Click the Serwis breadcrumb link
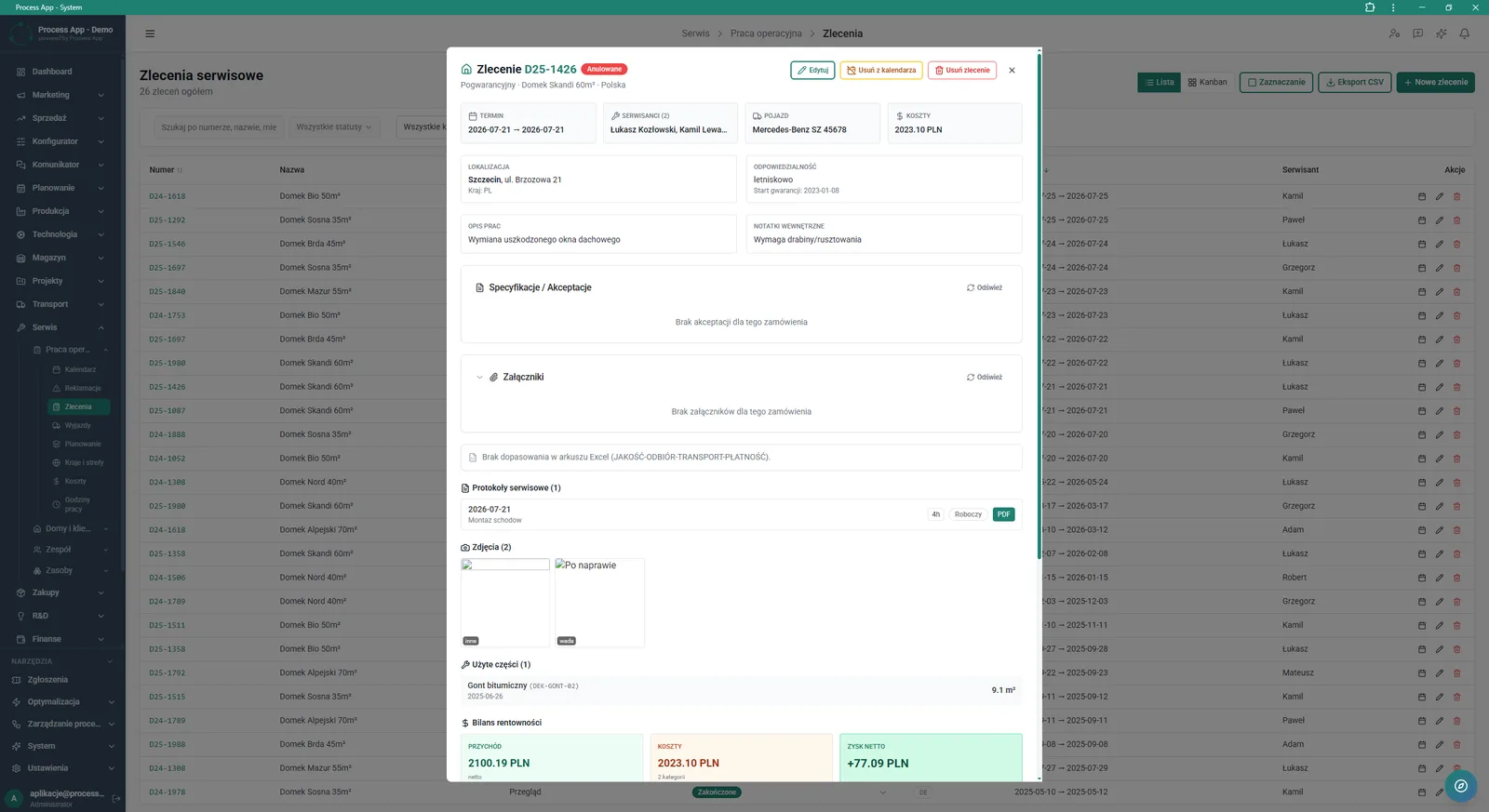 coord(695,33)
